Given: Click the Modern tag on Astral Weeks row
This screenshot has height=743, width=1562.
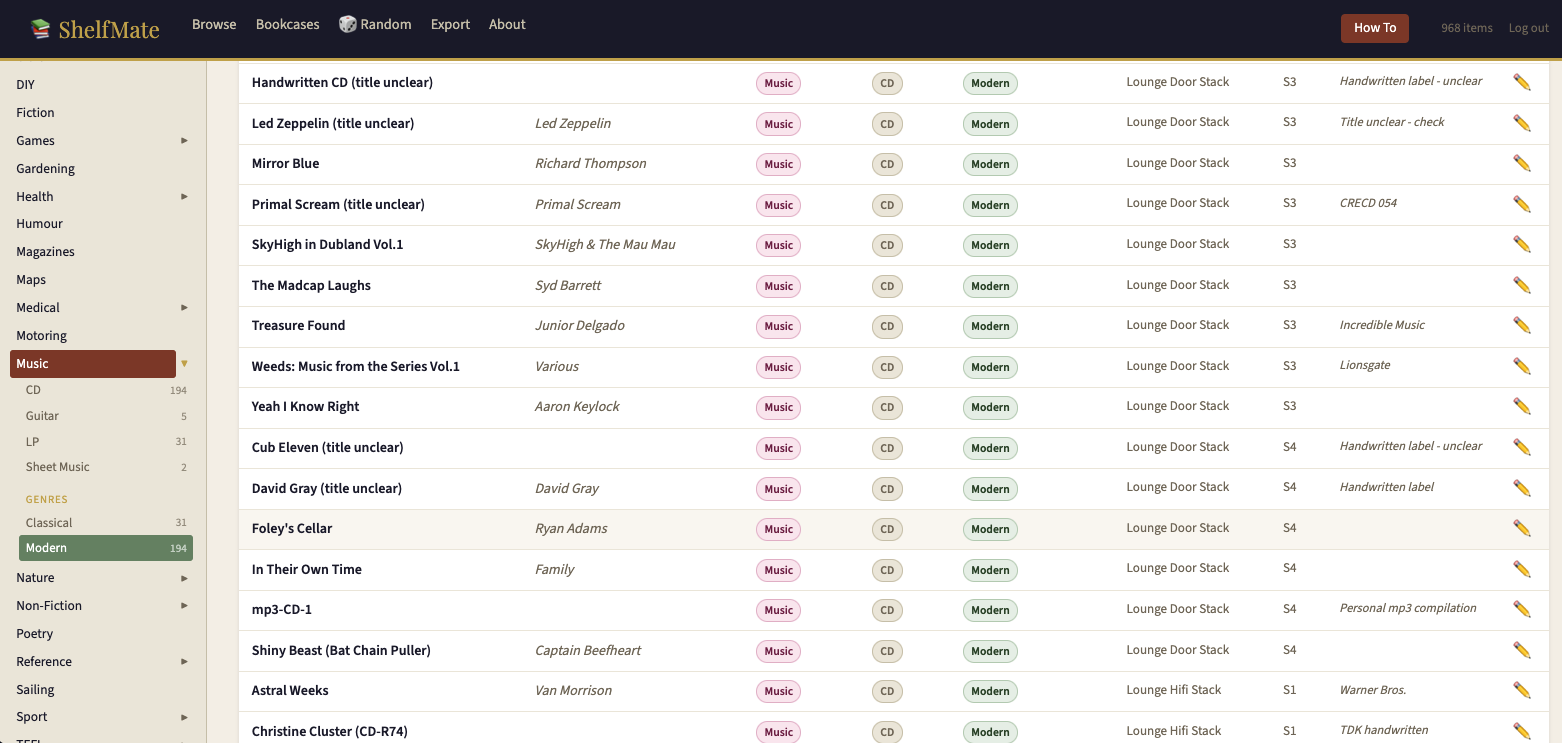Looking at the screenshot, I should pyautogui.click(x=990, y=691).
